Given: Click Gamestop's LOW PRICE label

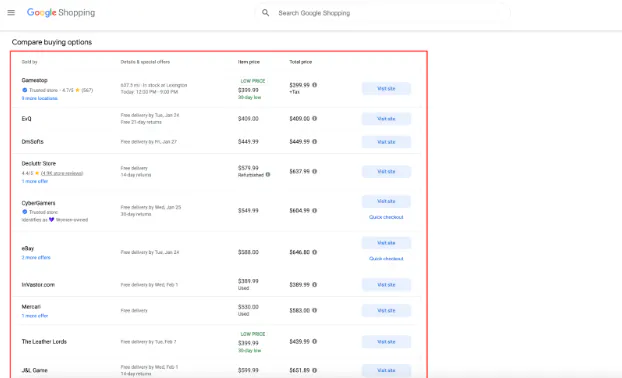Looking at the screenshot, I should [253, 81].
